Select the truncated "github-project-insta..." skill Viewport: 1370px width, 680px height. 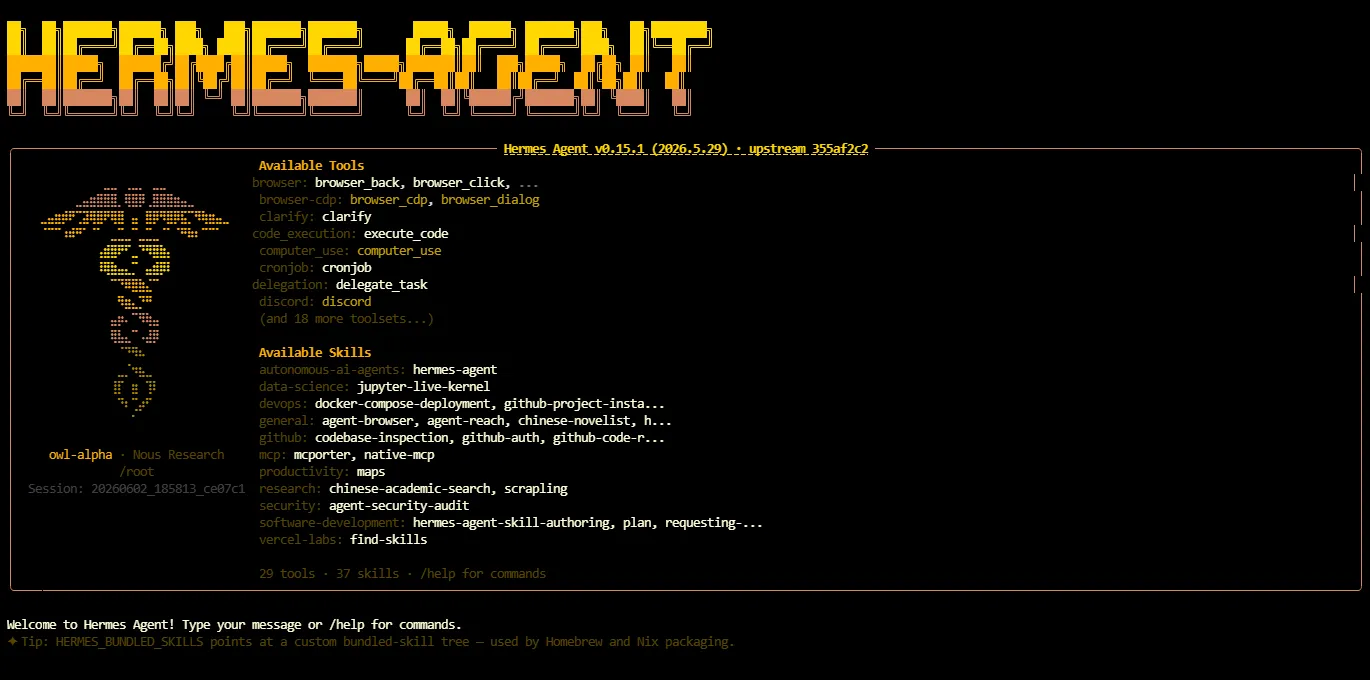[x=584, y=404]
